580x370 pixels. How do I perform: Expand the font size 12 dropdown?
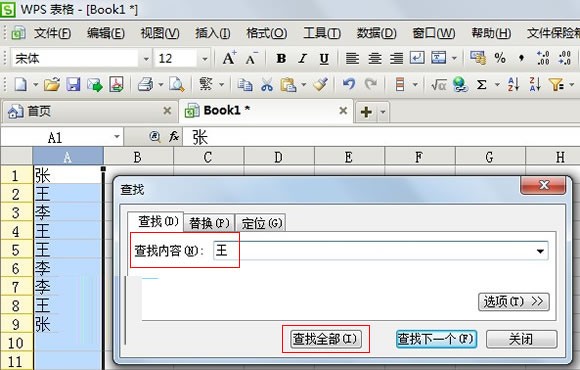click(x=205, y=59)
